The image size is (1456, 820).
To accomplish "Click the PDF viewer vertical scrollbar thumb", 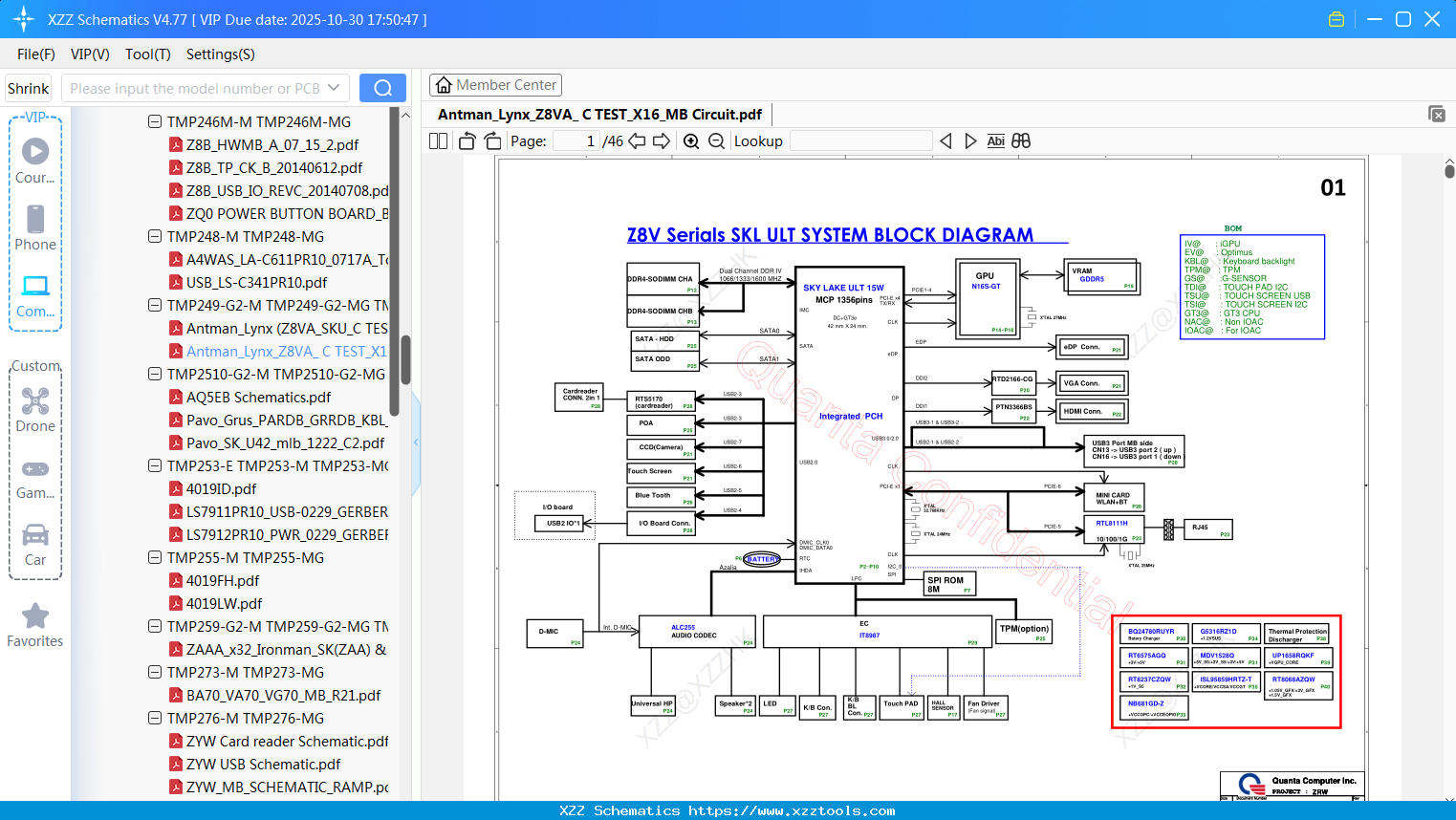I will (x=1449, y=171).
